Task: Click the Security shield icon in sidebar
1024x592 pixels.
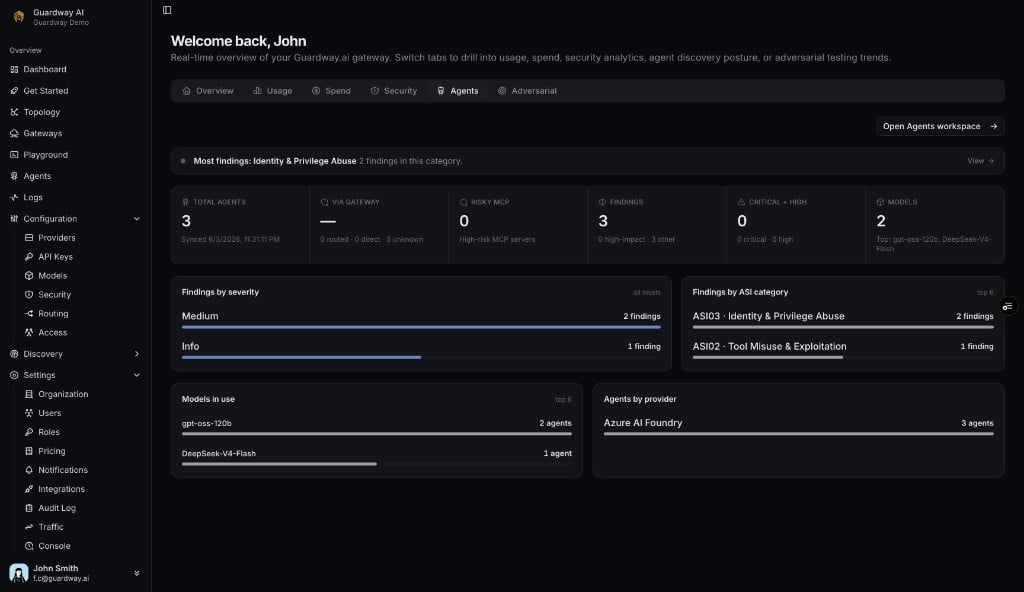Action: coord(29,295)
